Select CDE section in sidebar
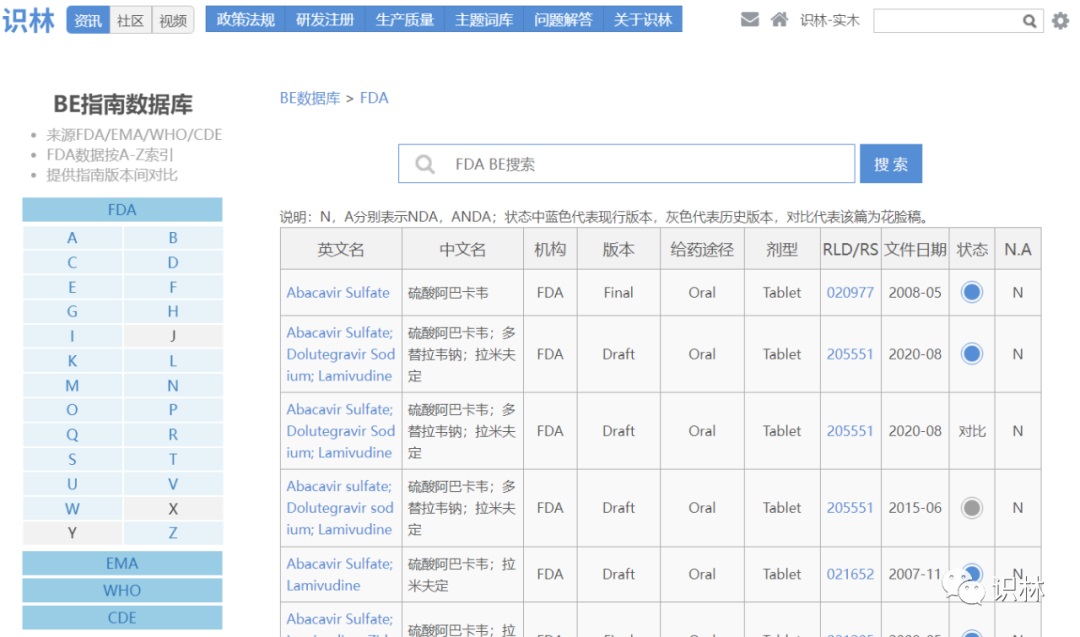 coord(122,618)
